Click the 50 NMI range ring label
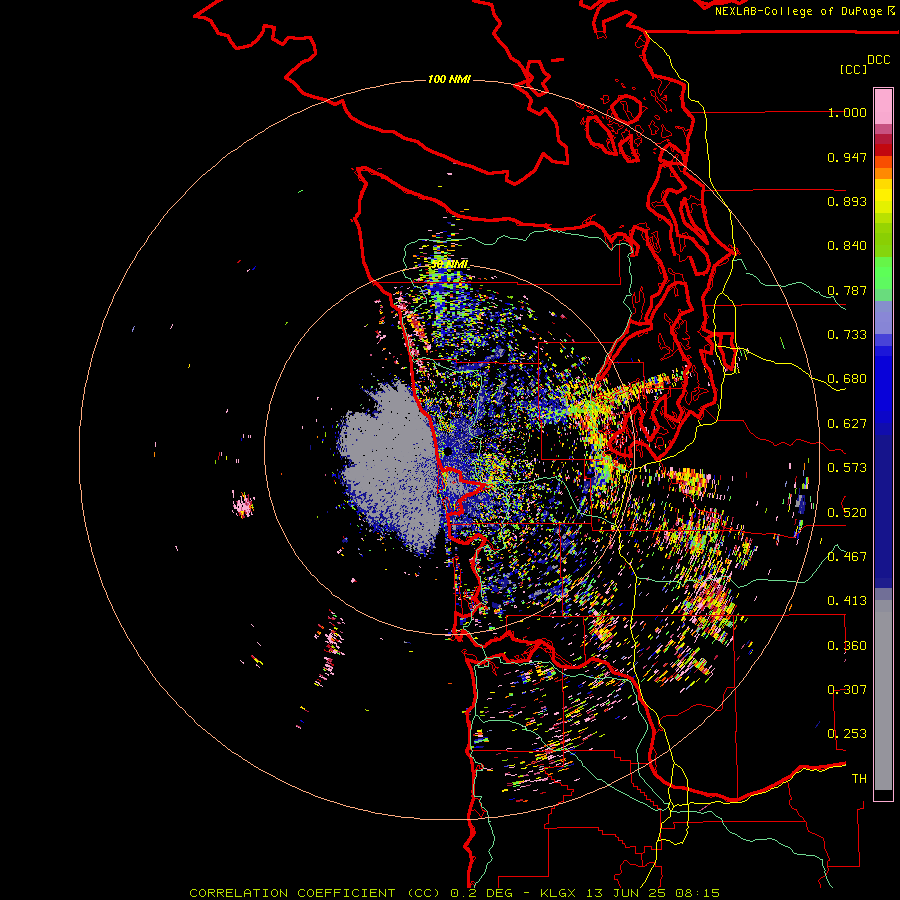Image resolution: width=900 pixels, height=900 pixels. [x=449, y=265]
